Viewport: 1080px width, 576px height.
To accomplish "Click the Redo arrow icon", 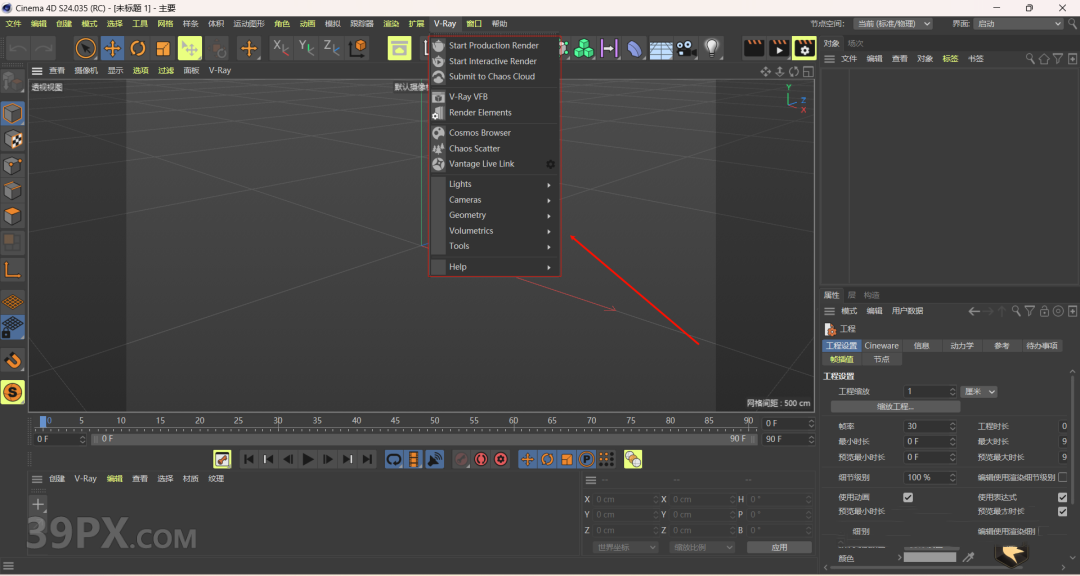I will pos(43,48).
